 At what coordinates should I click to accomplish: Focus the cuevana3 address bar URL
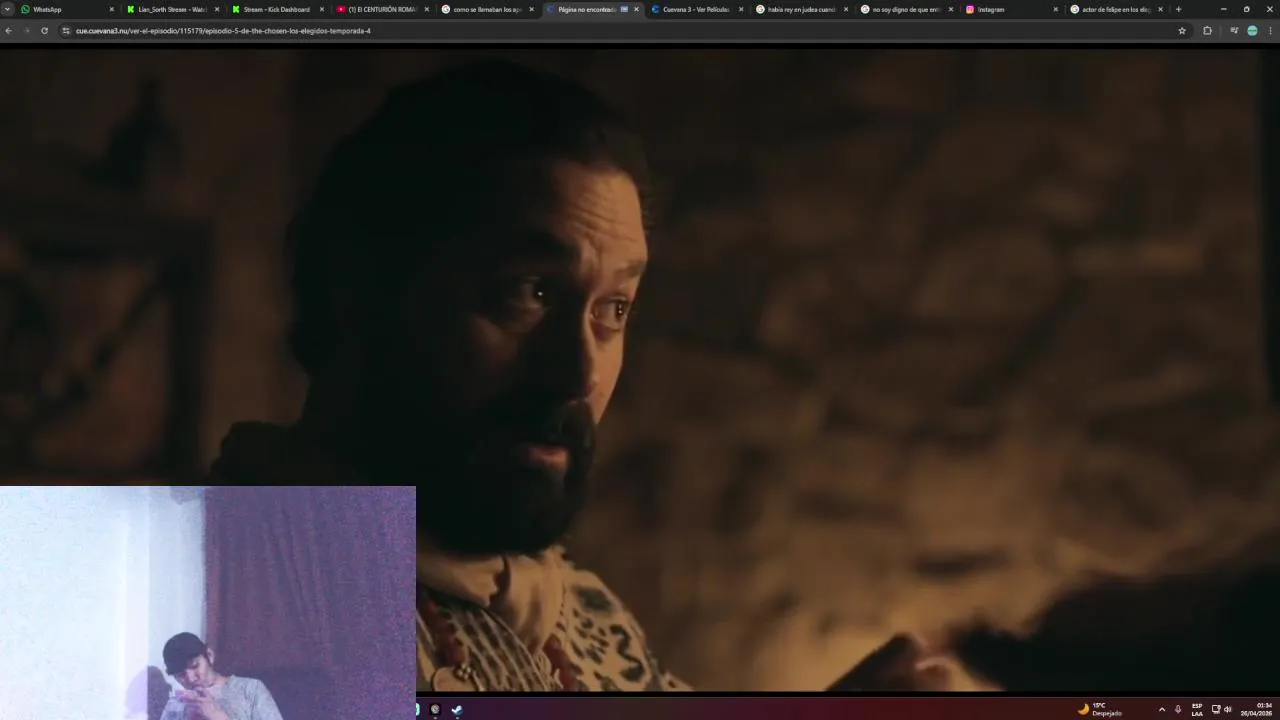coord(223,31)
